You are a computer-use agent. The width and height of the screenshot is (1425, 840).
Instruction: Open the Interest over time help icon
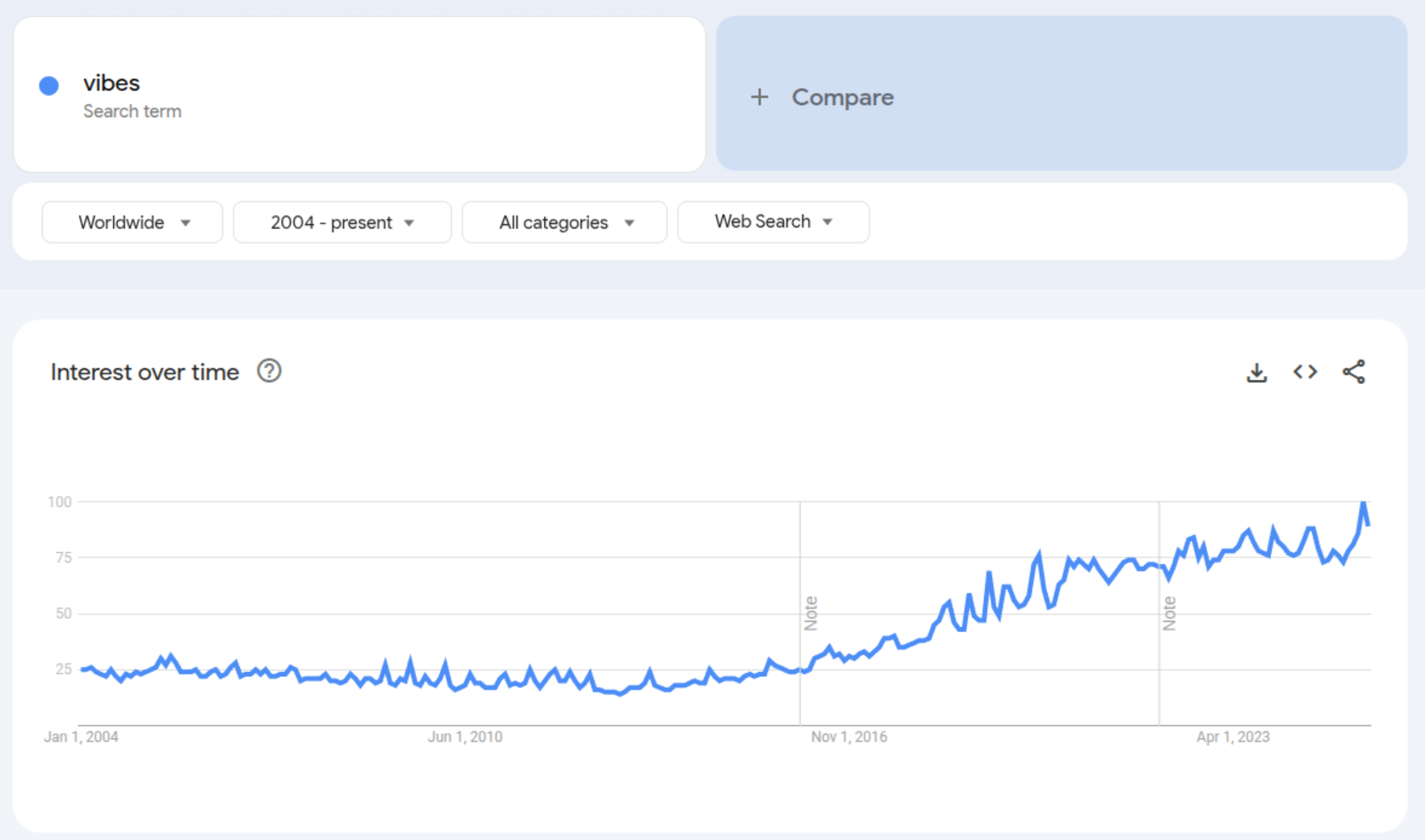click(269, 371)
